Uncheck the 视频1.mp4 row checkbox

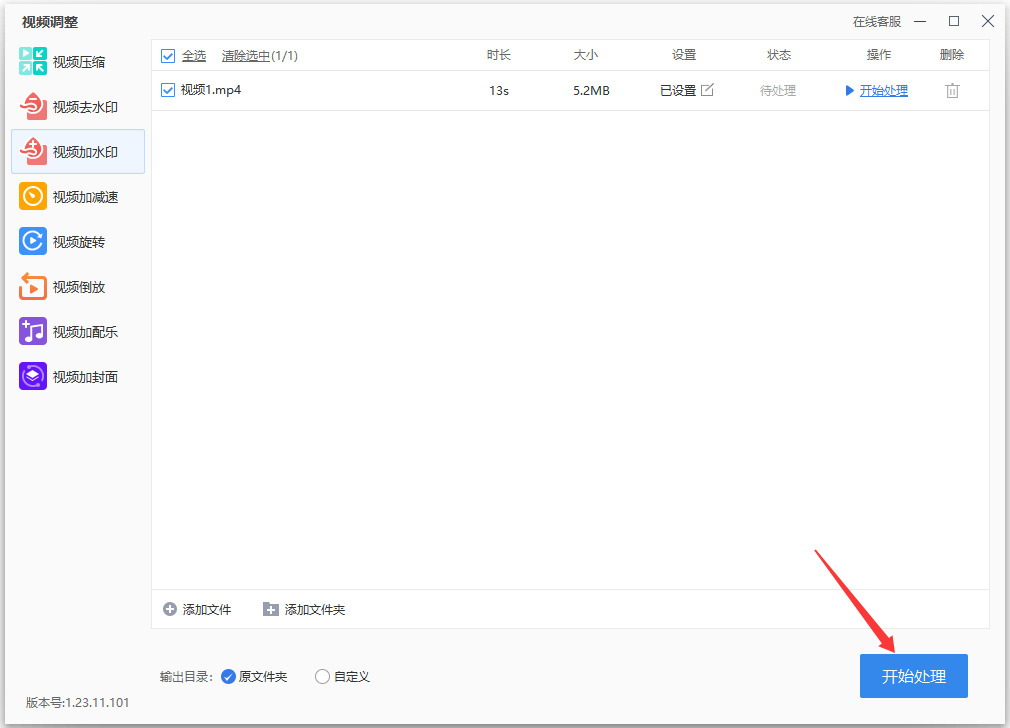(168, 90)
